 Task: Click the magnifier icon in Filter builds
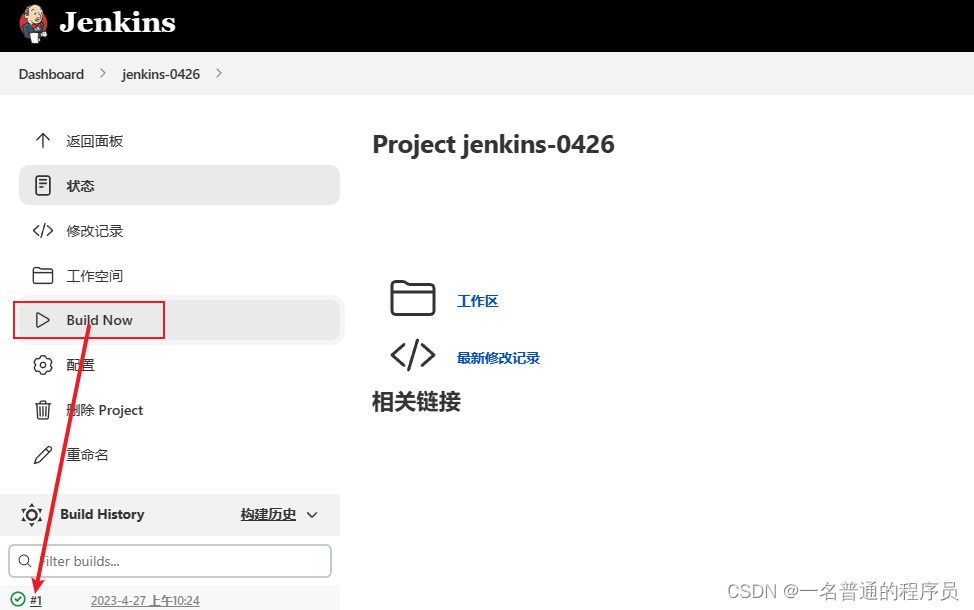(25, 561)
